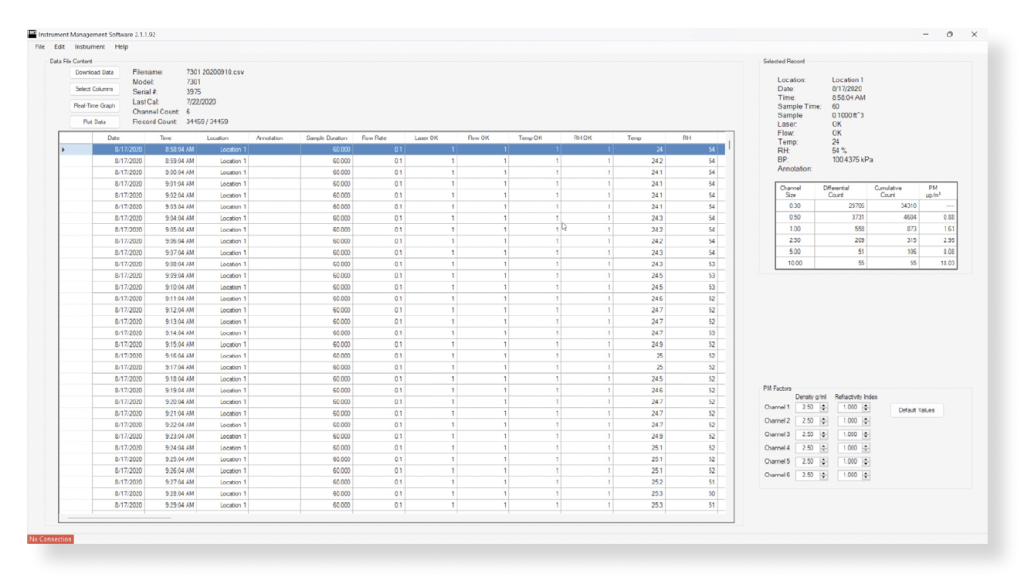Open the Edit menu
Image resolution: width=1024 pixels, height=584 pixels.
[x=59, y=47]
